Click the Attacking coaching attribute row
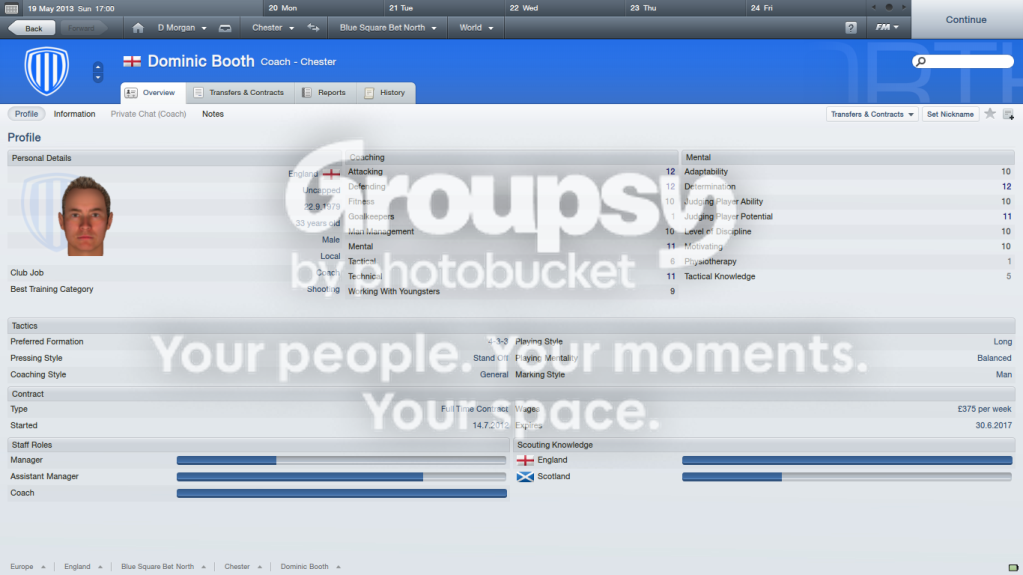Screen dimensions: 1023x575 [x=512, y=172]
